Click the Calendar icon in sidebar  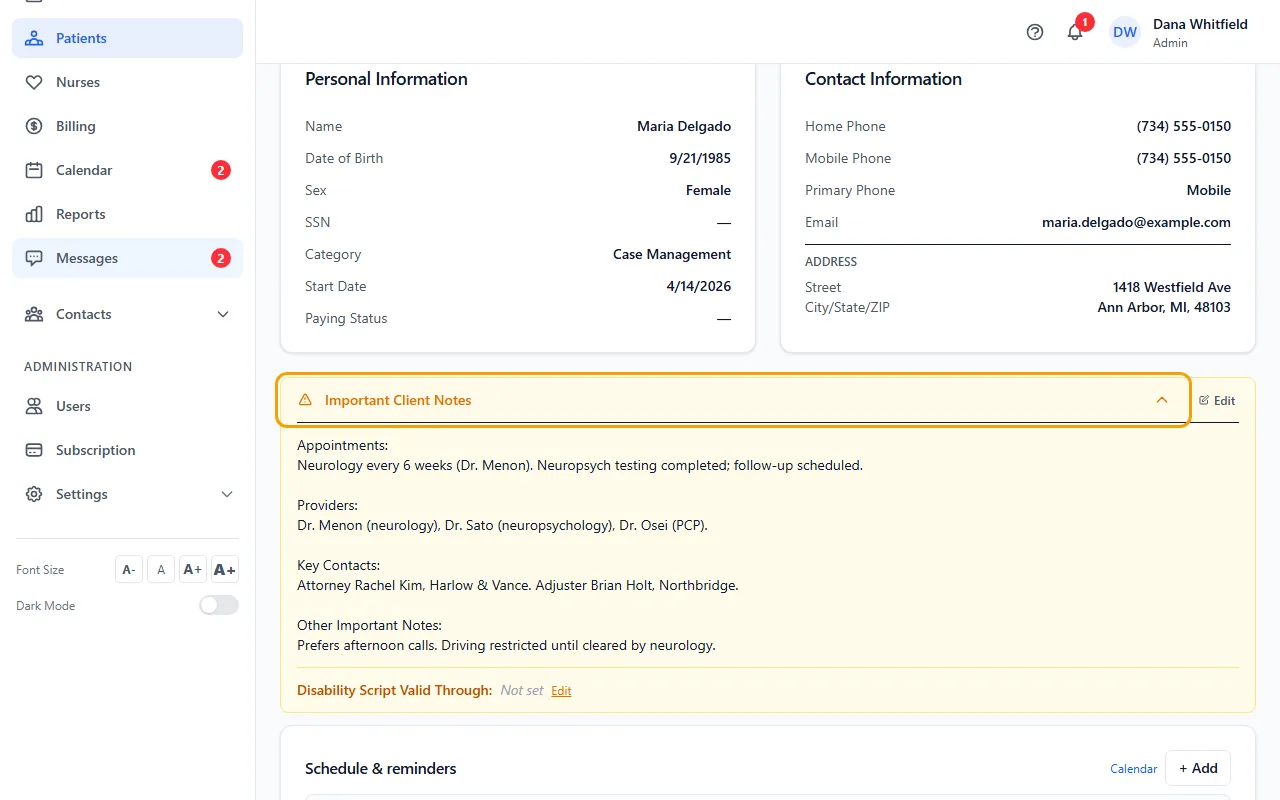[x=34, y=170]
